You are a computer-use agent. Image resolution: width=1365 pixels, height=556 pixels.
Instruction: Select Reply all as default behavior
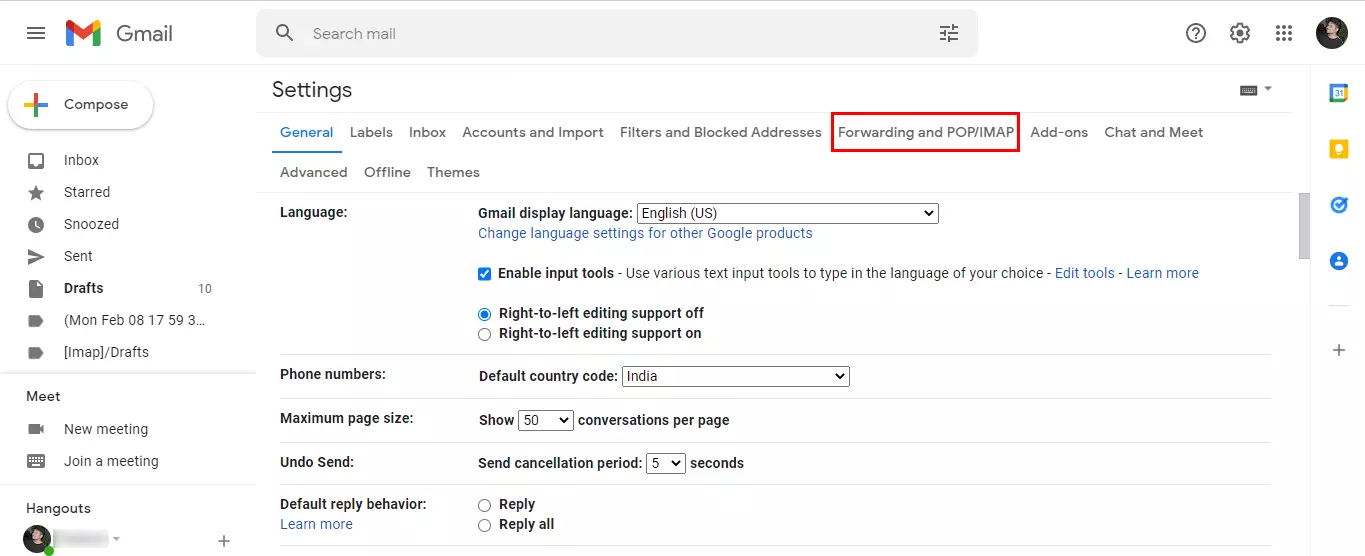click(485, 525)
